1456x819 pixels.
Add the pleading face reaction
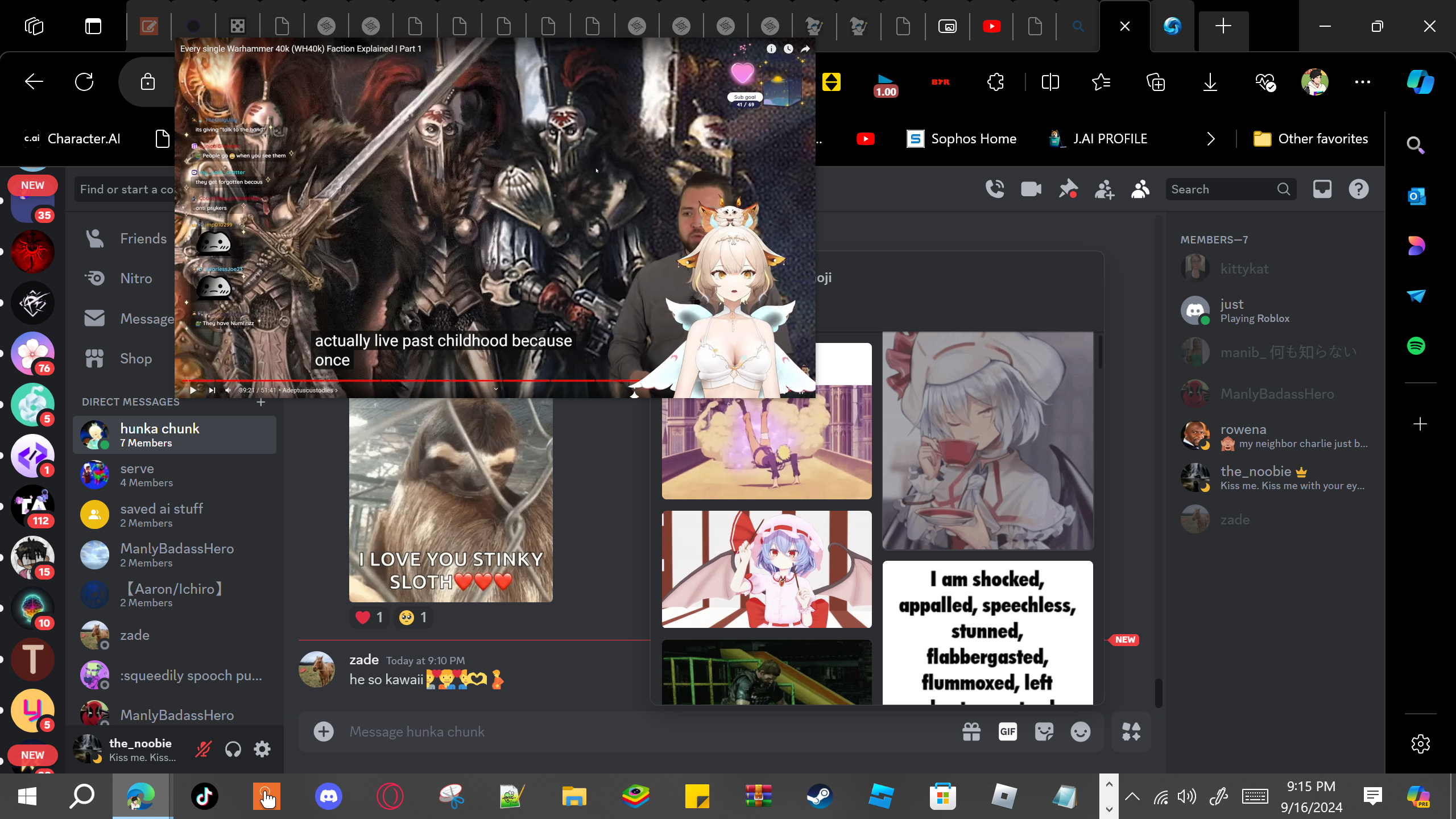[x=413, y=617]
